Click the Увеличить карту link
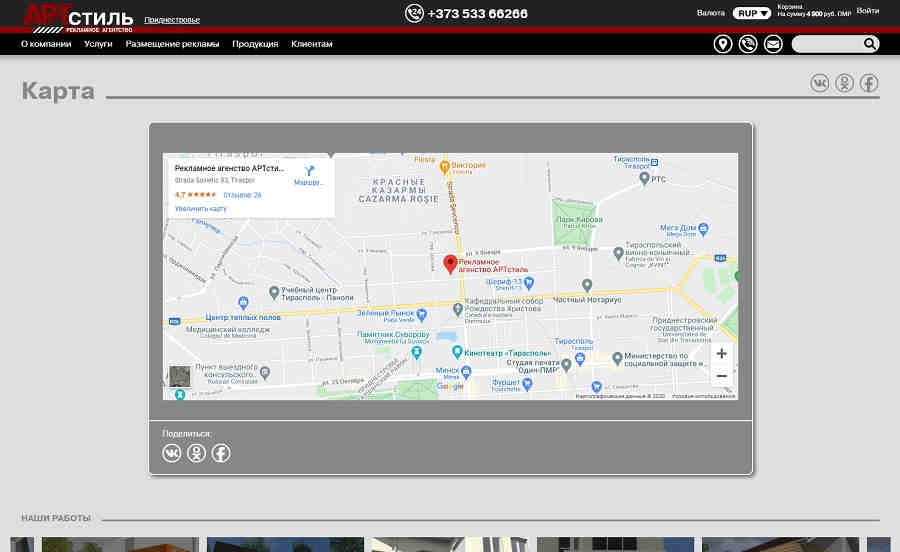 click(201, 209)
